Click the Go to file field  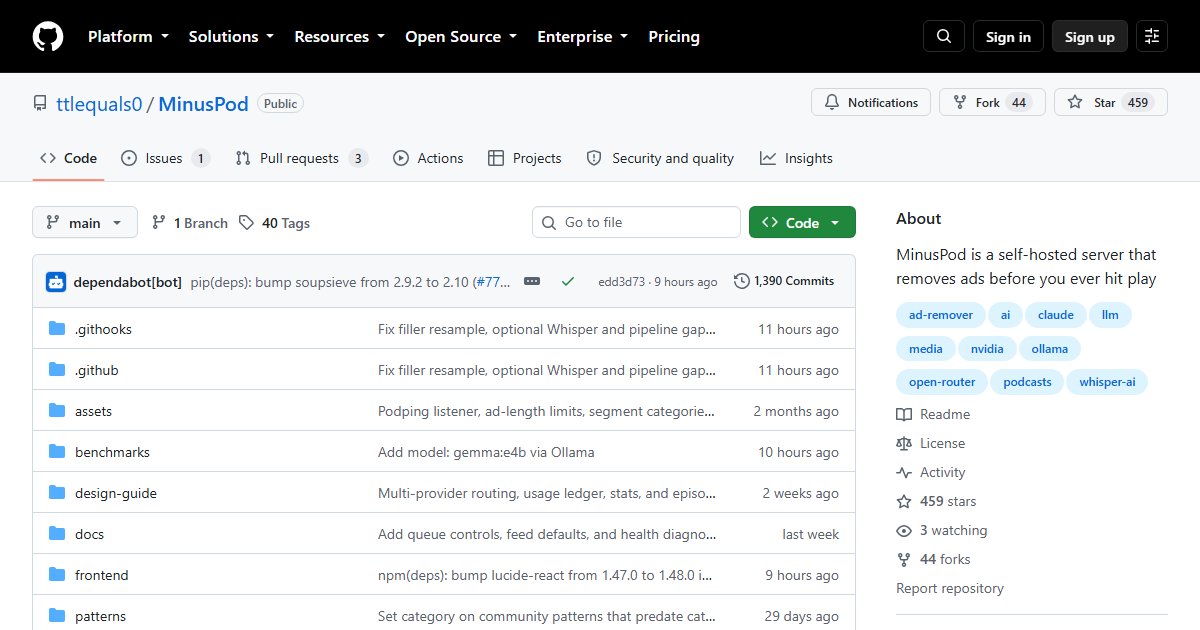[x=636, y=223]
